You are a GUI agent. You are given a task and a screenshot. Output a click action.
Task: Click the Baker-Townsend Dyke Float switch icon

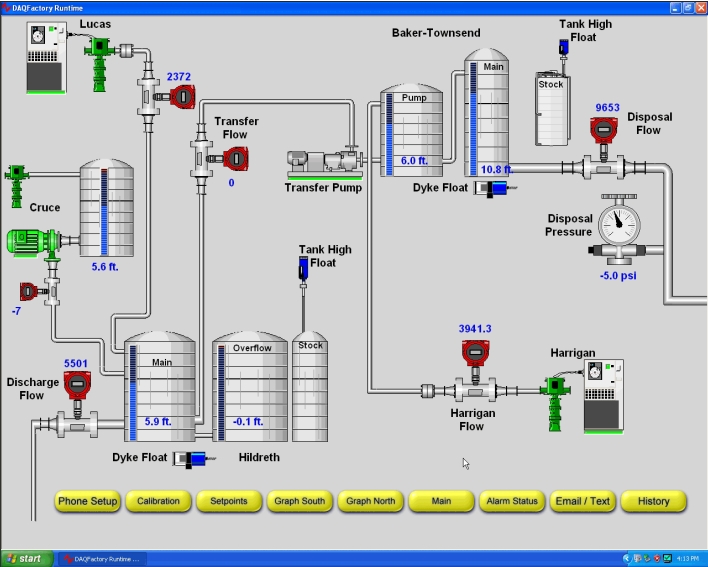[495, 188]
